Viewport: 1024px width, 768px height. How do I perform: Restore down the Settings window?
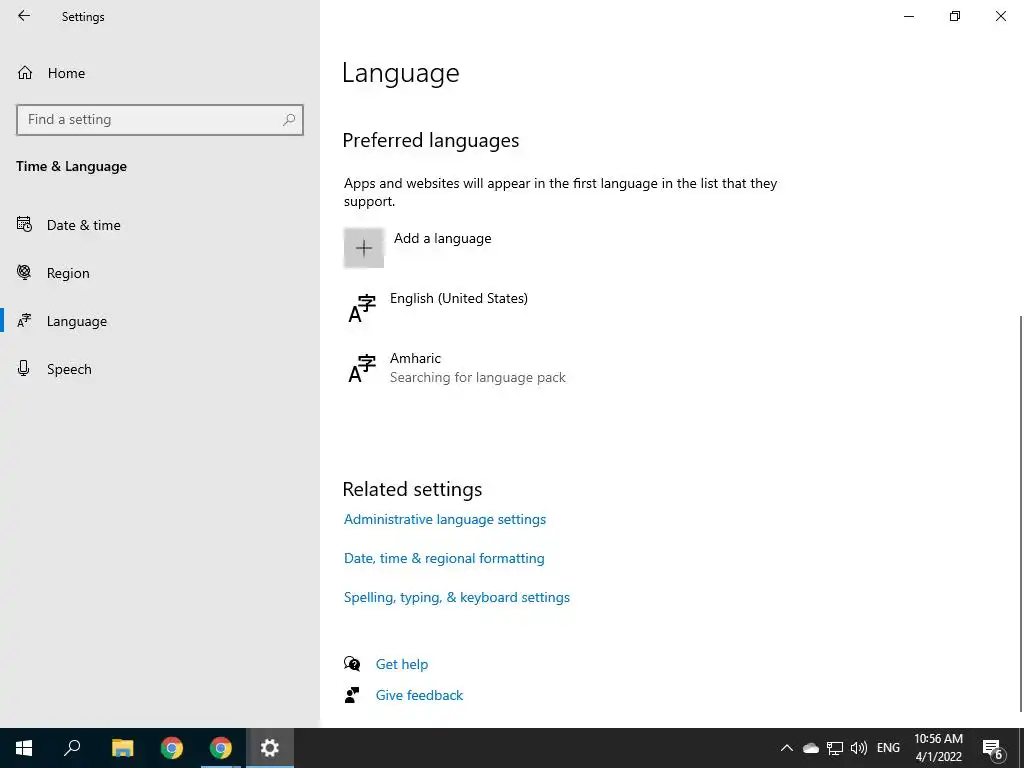pyautogui.click(x=955, y=16)
